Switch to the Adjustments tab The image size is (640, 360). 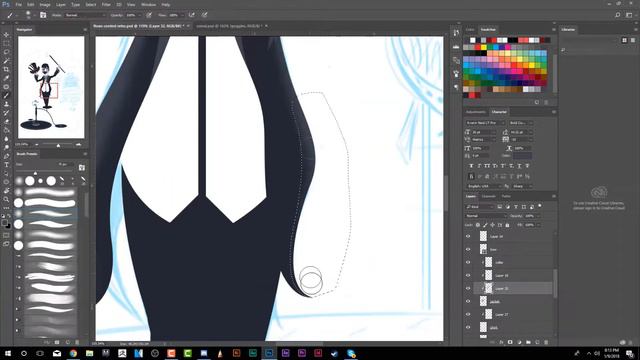(476, 112)
